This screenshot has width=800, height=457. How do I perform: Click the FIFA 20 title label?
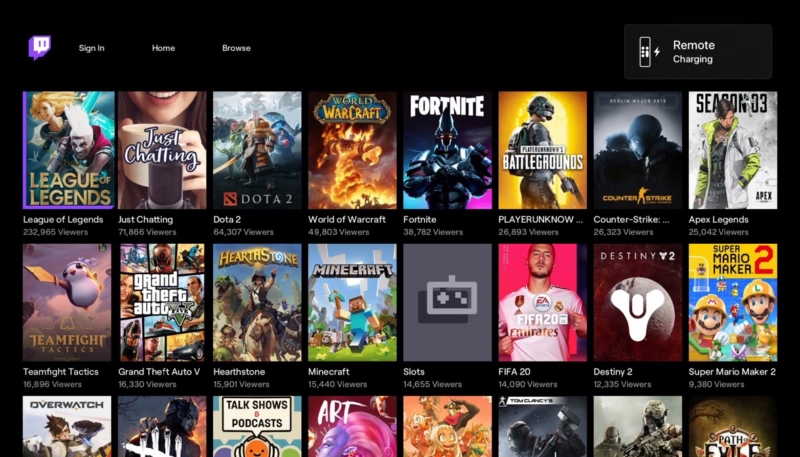[x=514, y=372]
